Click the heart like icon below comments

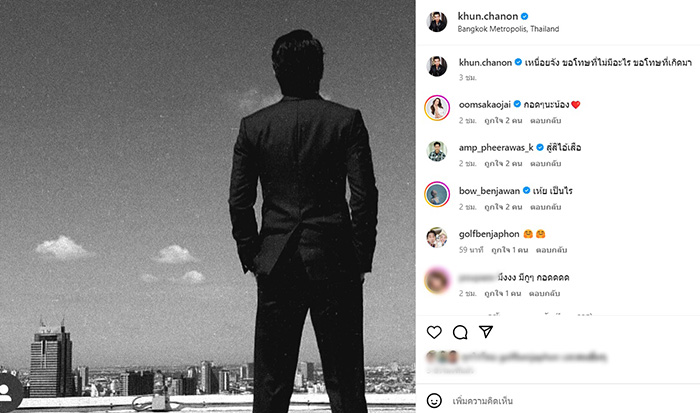click(435, 332)
